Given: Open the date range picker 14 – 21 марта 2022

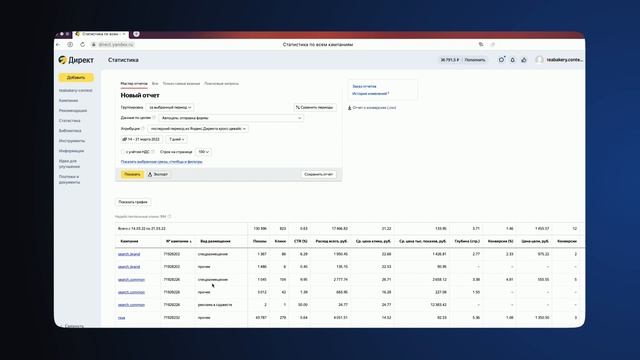Looking at the screenshot, I should click(141, 140).
